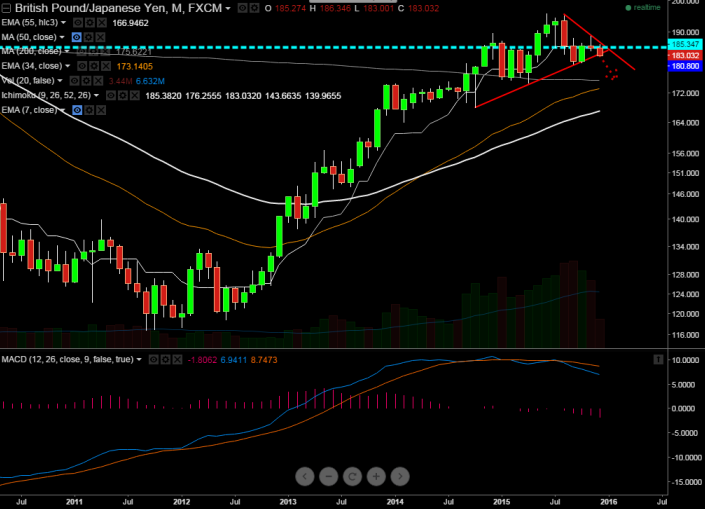Click the EMA (34, close) indicator label
705x509 pixels.
click(32, 66)
